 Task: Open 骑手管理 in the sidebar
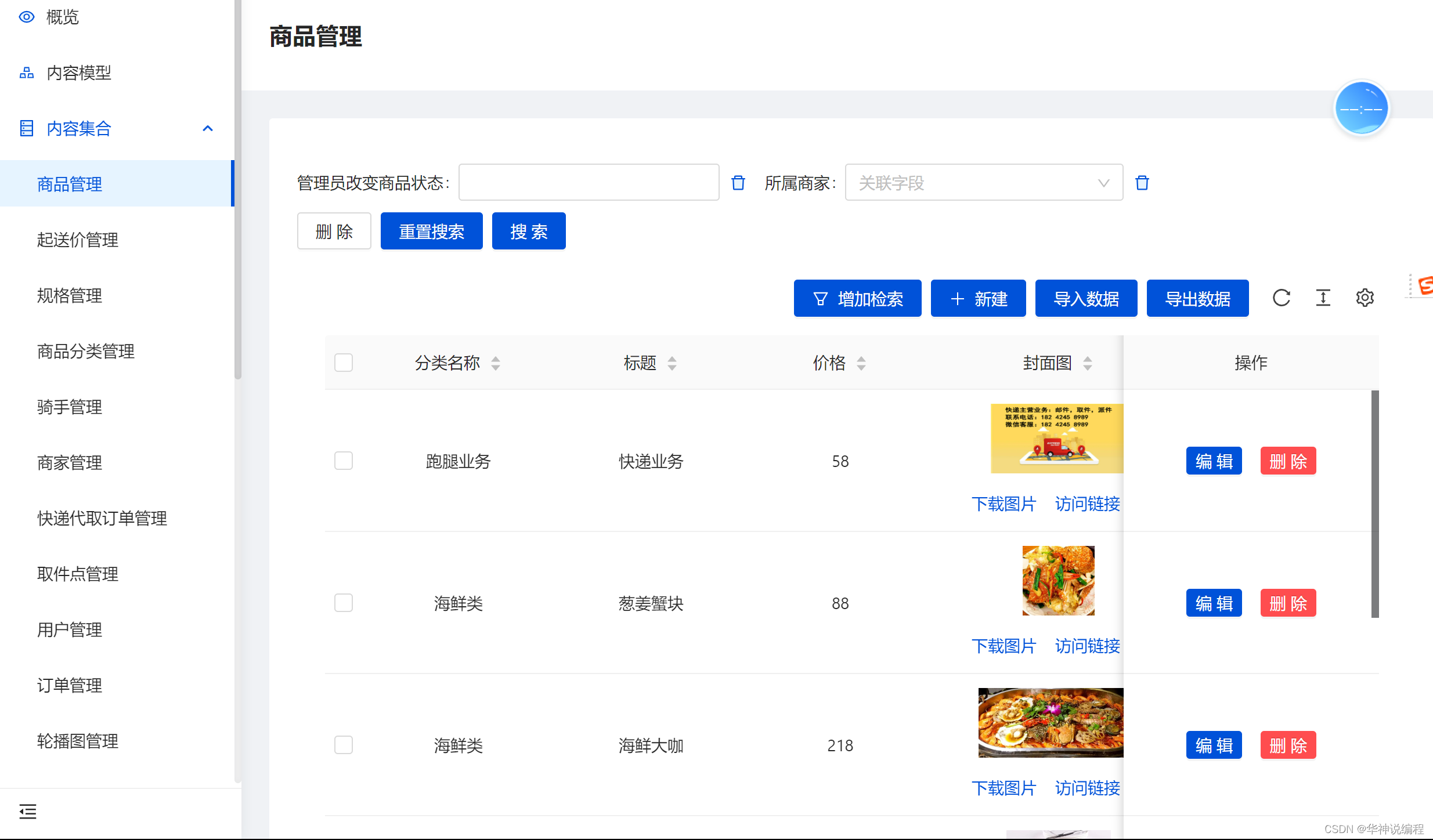pyautogui.click(x=70, y=407)
